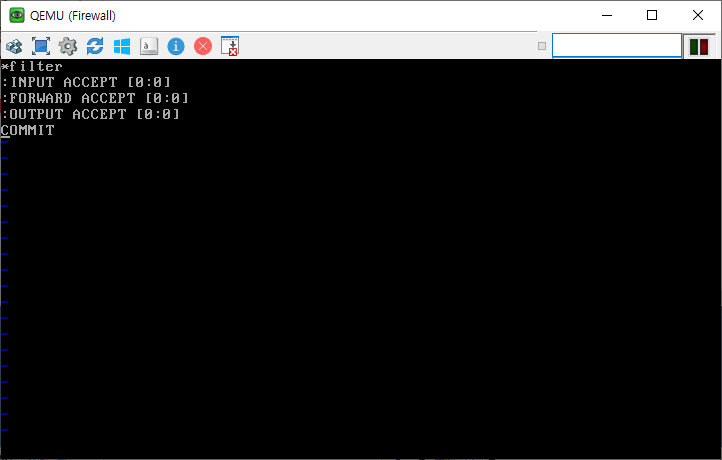Refresh the screen with blue arrows icon
This screenshot has height=460, width=722.
pos(95,46)
